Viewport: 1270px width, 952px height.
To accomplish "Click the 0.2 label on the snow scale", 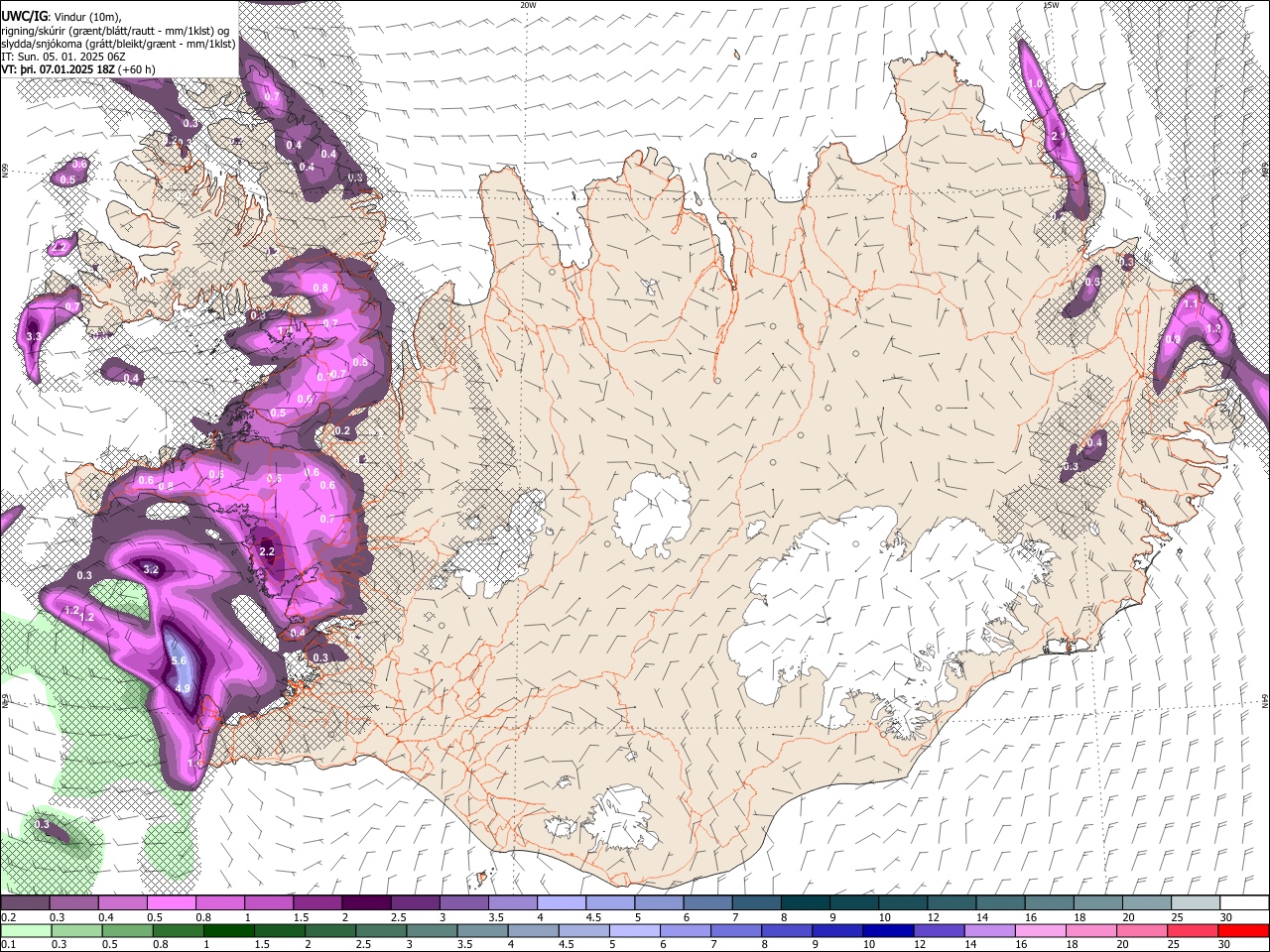I will [8, 917].
